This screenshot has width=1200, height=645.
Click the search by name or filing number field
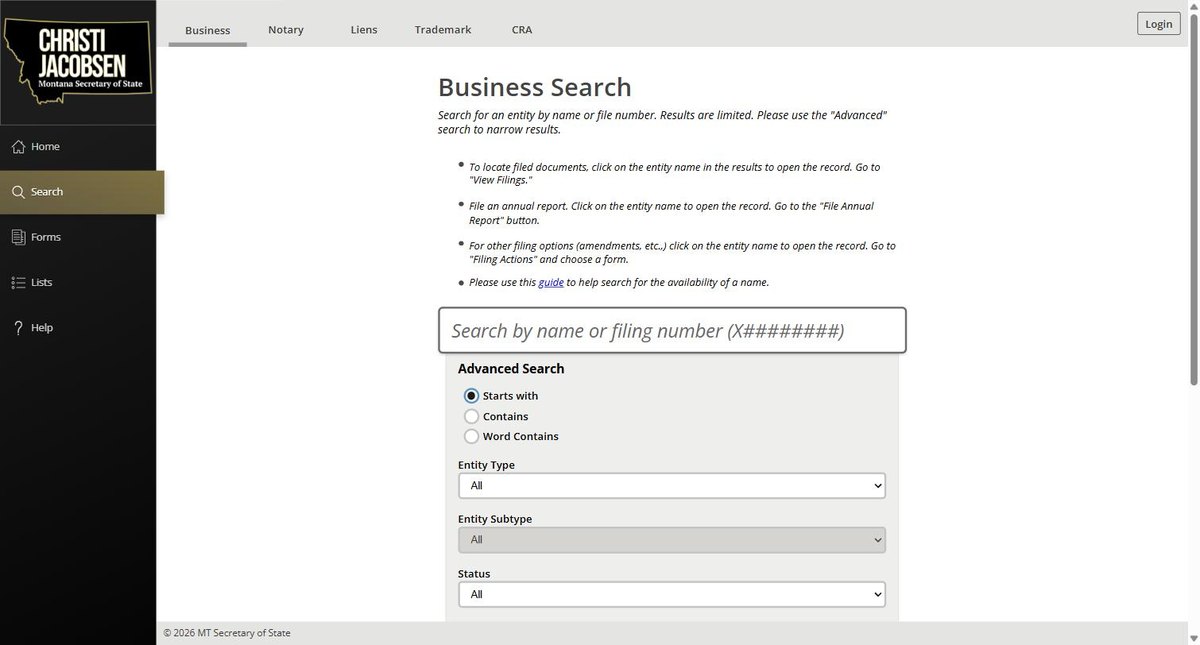coord(672,330)
